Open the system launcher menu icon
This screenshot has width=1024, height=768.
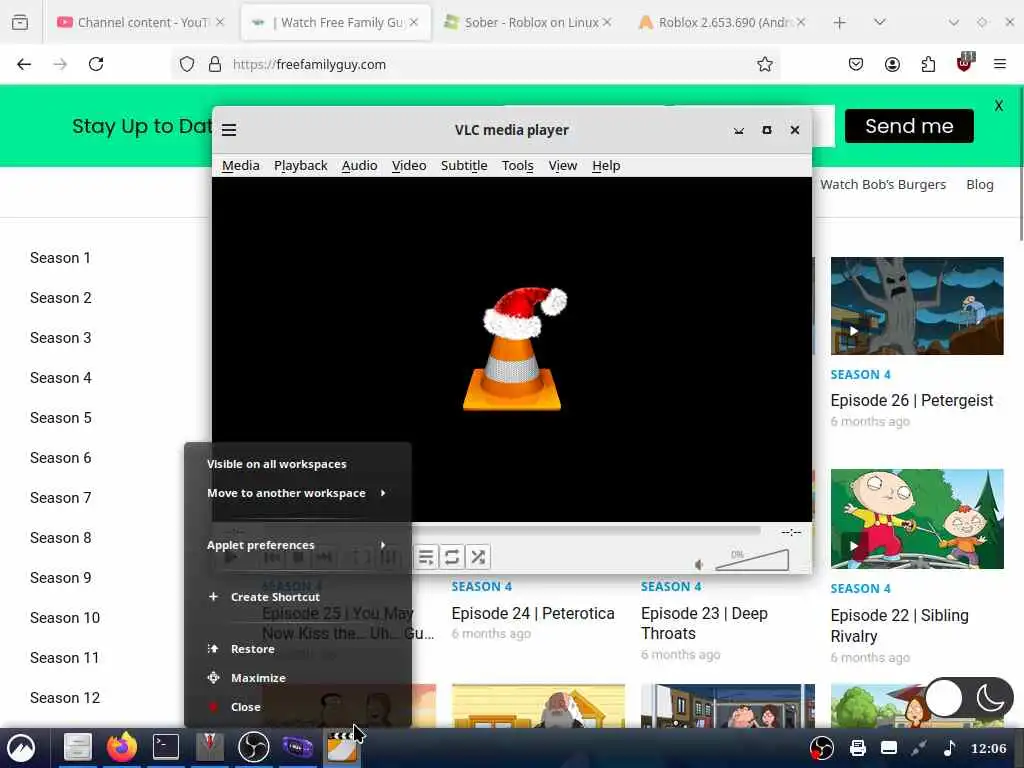(x=21, y=748)
